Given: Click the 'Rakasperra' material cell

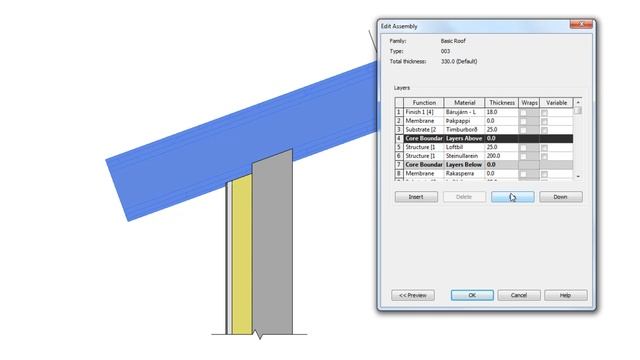Looking at the screenshot, I should point(464,173).
